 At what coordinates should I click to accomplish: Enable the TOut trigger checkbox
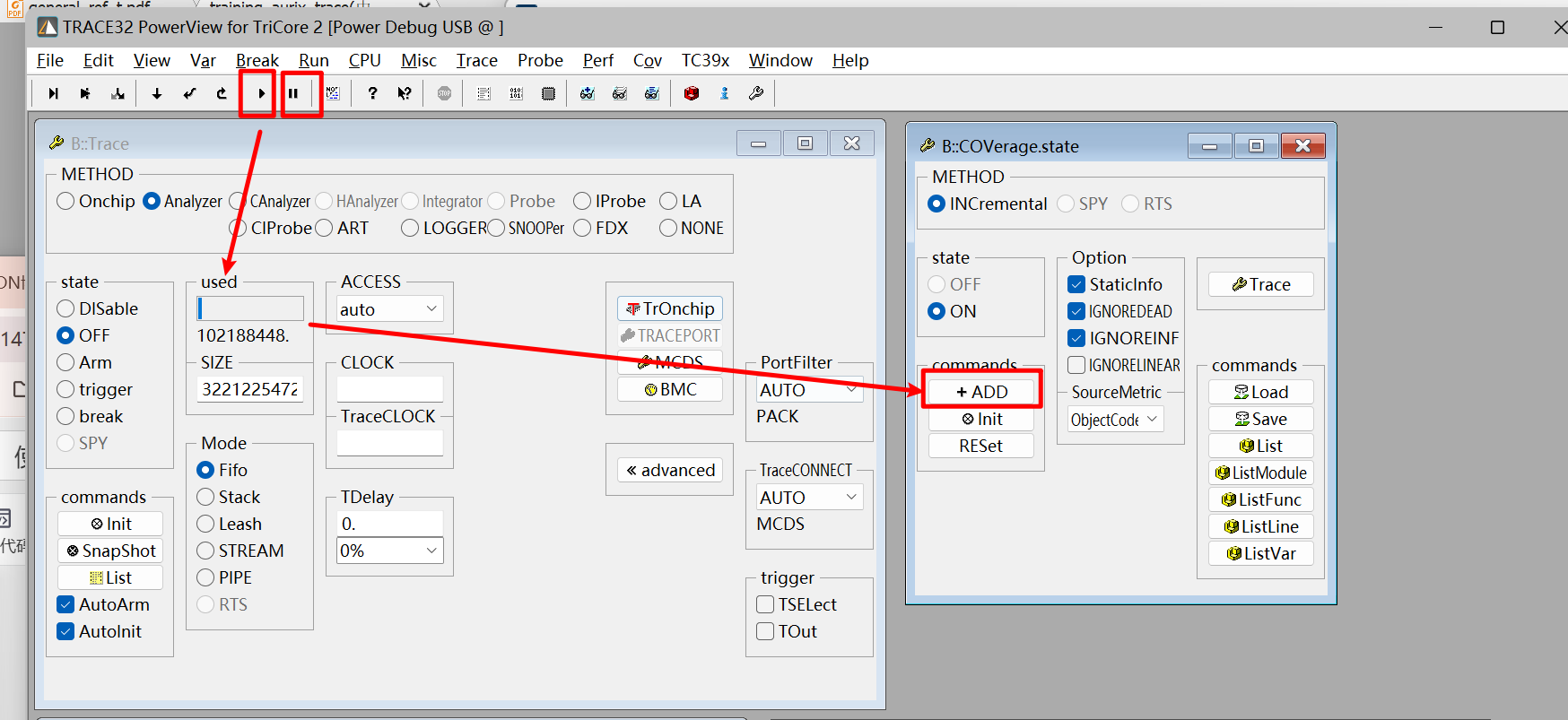[x=765, y=631]
